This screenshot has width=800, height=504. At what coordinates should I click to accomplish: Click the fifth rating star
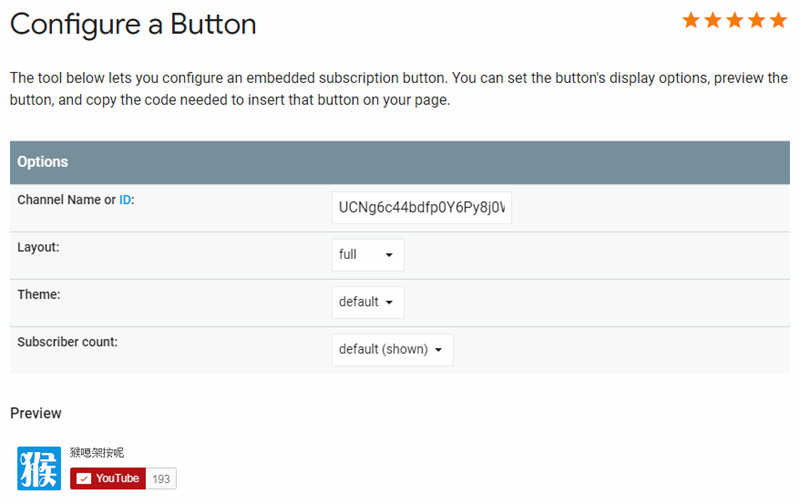coord(778,20)
